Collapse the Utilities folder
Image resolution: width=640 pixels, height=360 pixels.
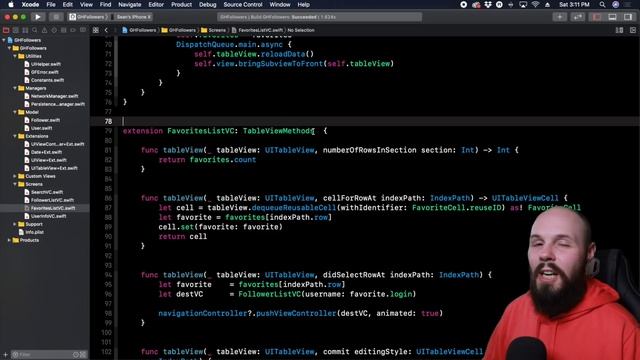(15, 56)
